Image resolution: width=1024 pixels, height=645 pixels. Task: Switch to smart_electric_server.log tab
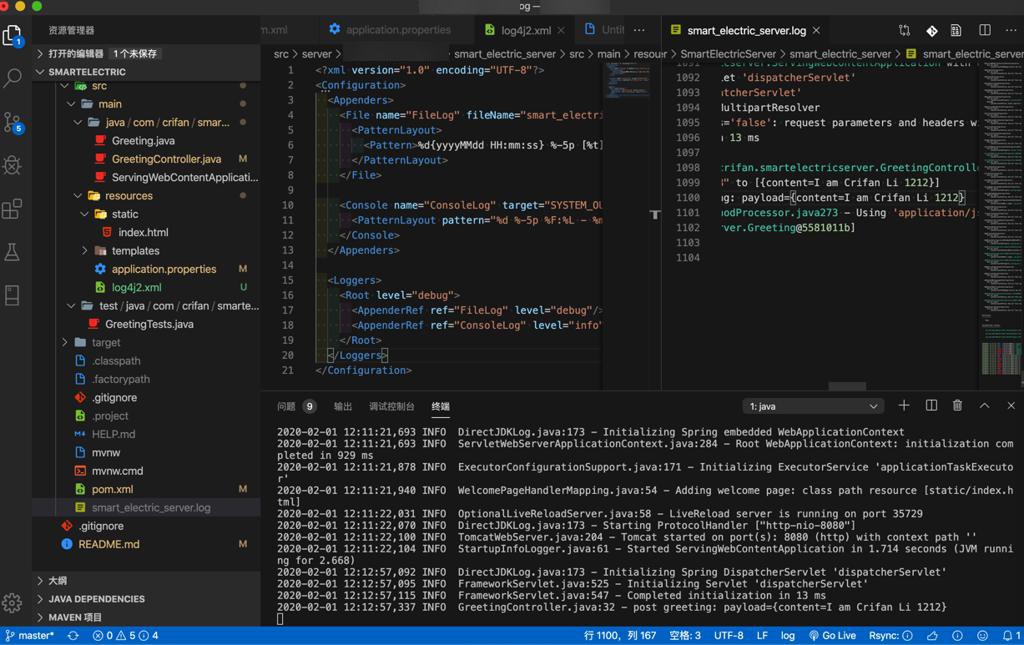click(745, 30)
